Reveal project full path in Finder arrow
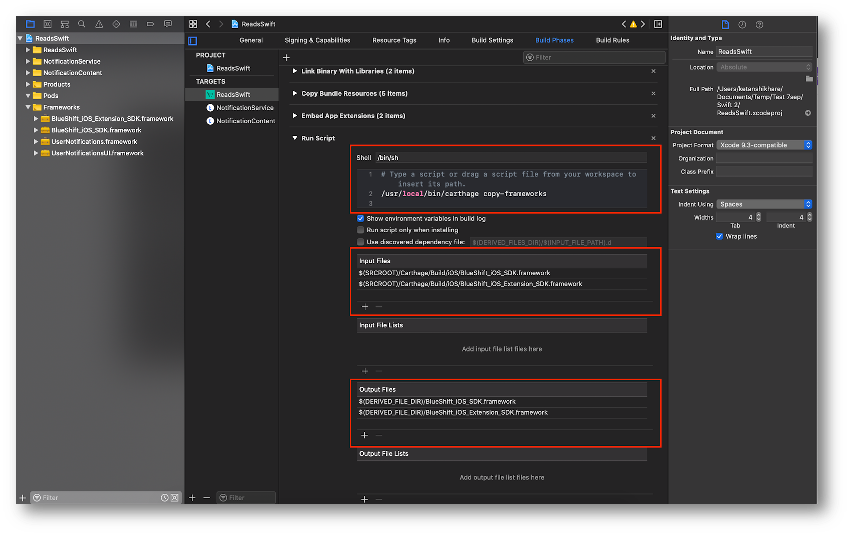Screen dimensions: 849x535 tap(808, 113)
